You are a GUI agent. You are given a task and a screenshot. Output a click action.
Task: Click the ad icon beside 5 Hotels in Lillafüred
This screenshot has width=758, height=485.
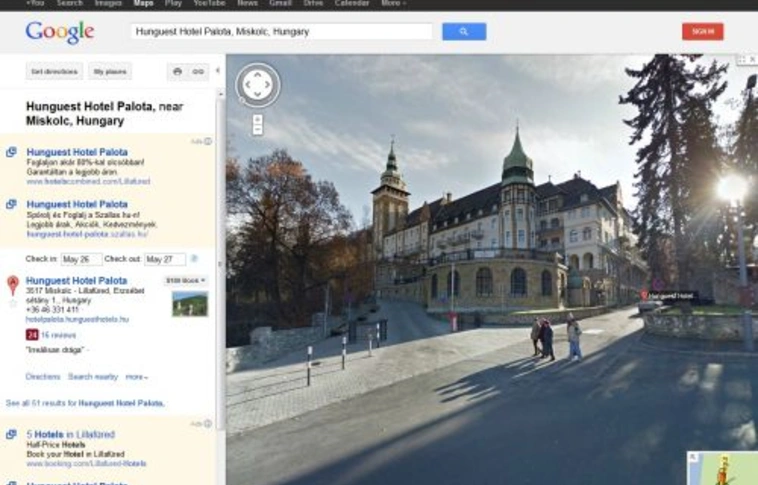(x=11, y=434)
